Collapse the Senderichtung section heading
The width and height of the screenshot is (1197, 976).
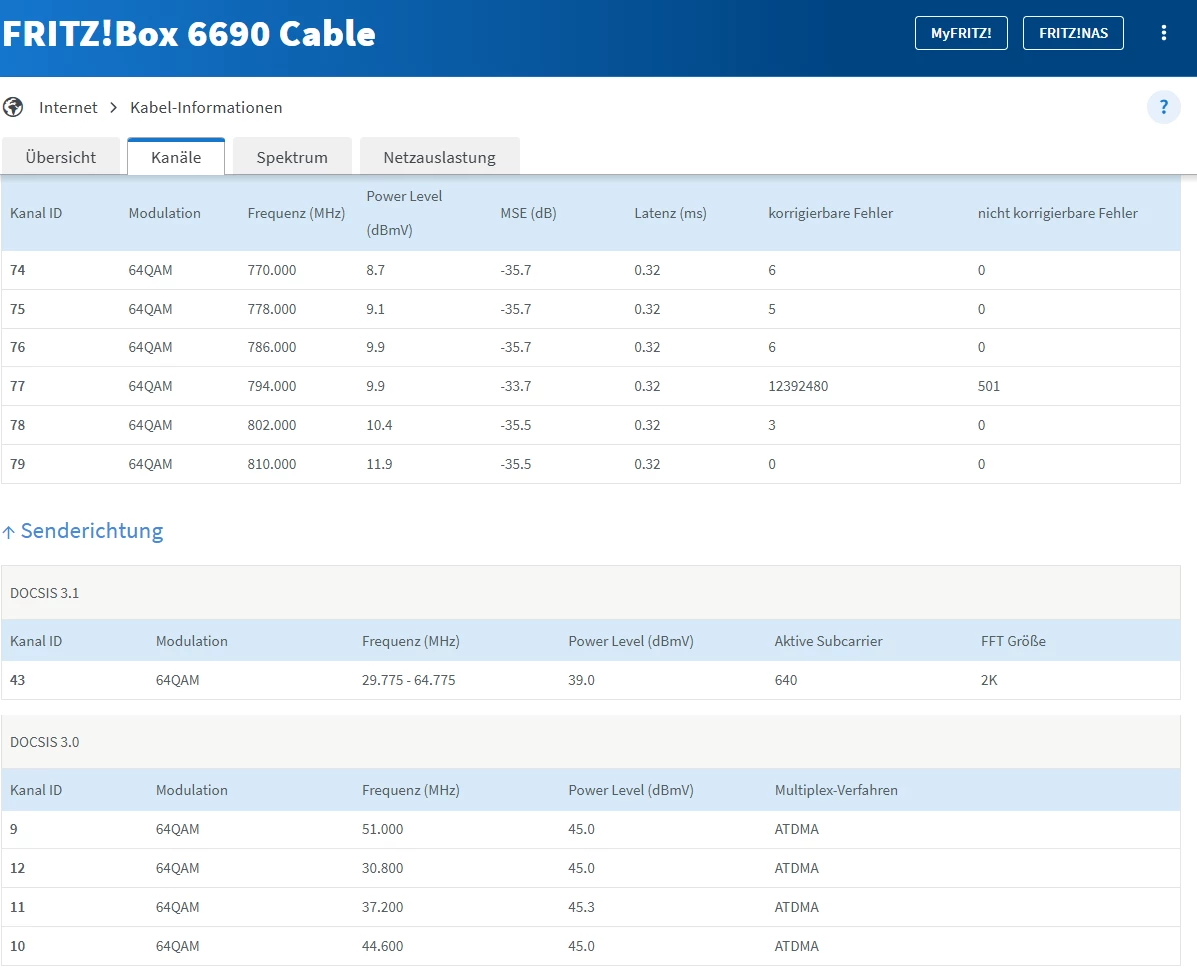pos(92,531)
